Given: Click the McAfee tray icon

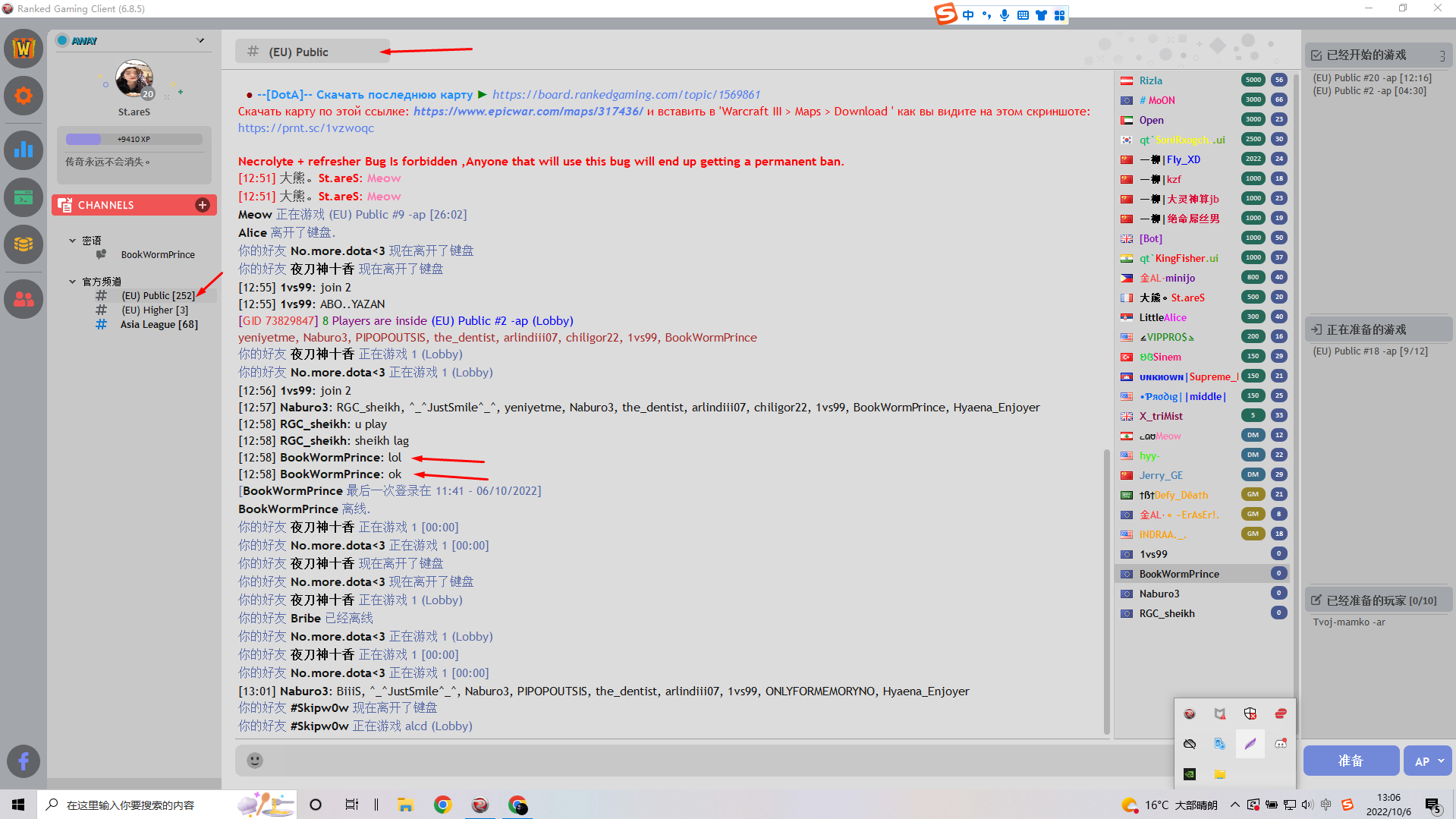Looking at the screenshot, I should (1220, 713).
